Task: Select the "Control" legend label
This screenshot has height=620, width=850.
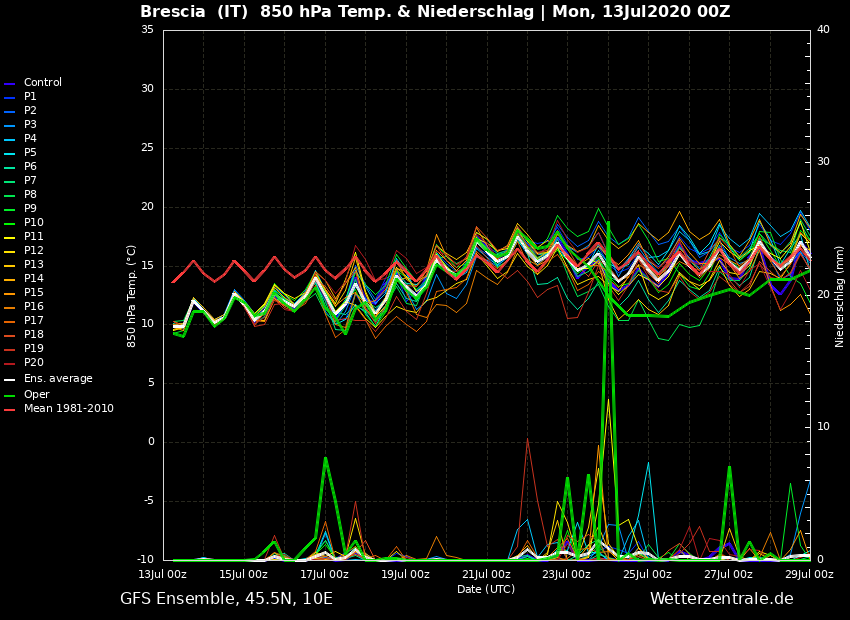Action: [x=43, y=82]
